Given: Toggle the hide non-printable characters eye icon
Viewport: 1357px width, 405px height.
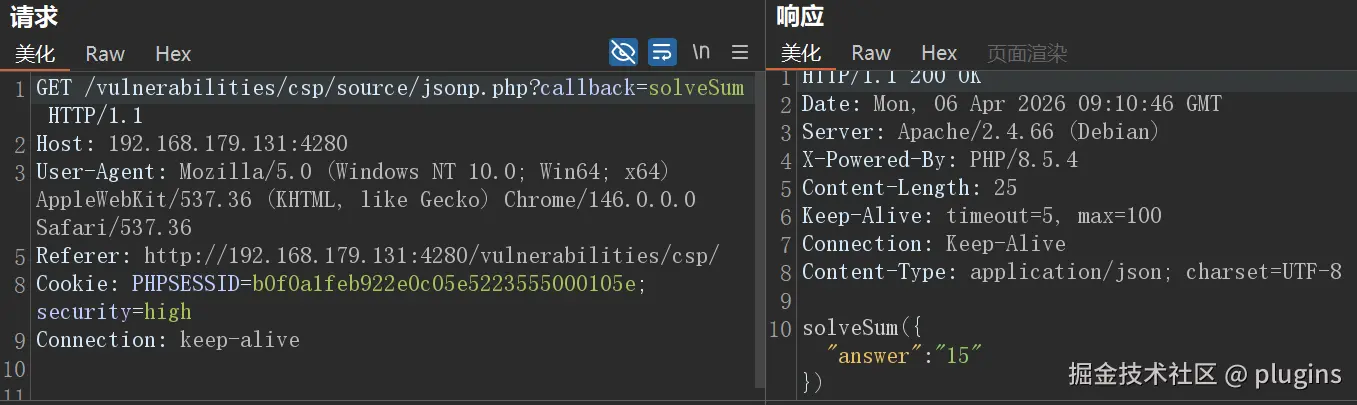Looking at the screenshot, I should coord(623,52).
